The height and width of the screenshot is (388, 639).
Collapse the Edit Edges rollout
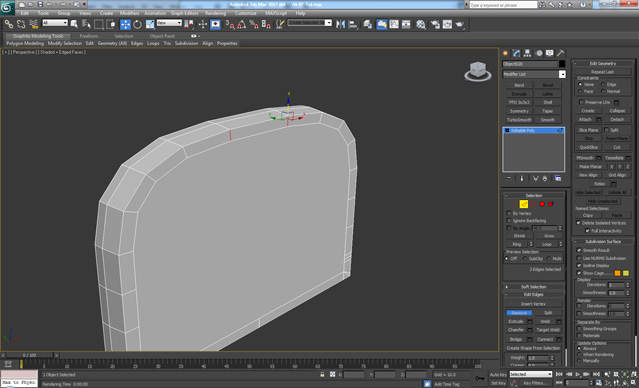pos(534,294)
